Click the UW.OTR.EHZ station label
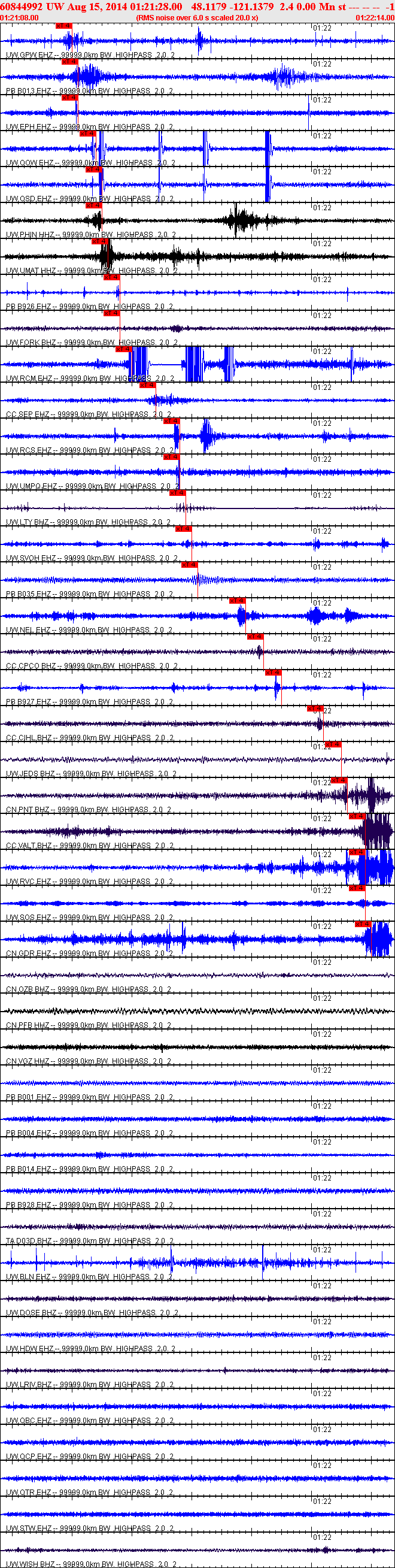 [x=29, y=1492]
